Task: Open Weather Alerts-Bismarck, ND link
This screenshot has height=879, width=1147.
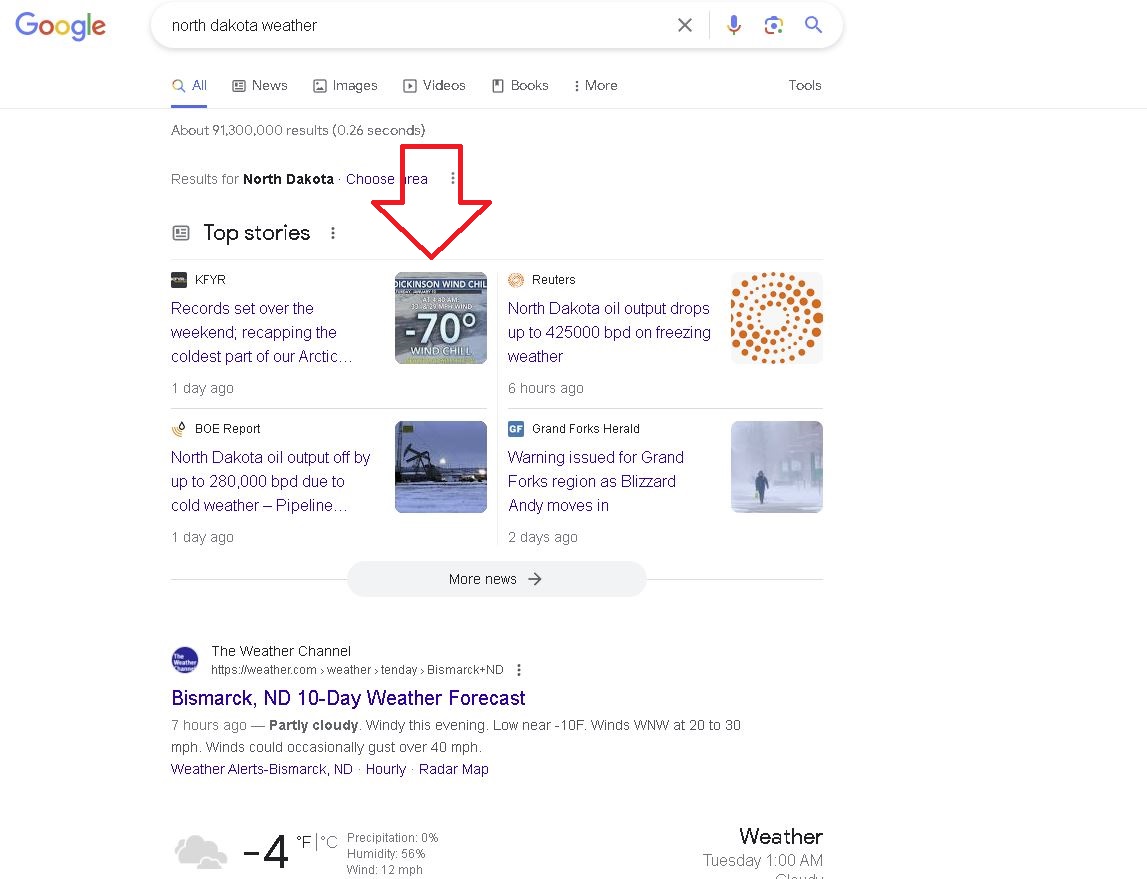Action: click(x=262, y=769)
